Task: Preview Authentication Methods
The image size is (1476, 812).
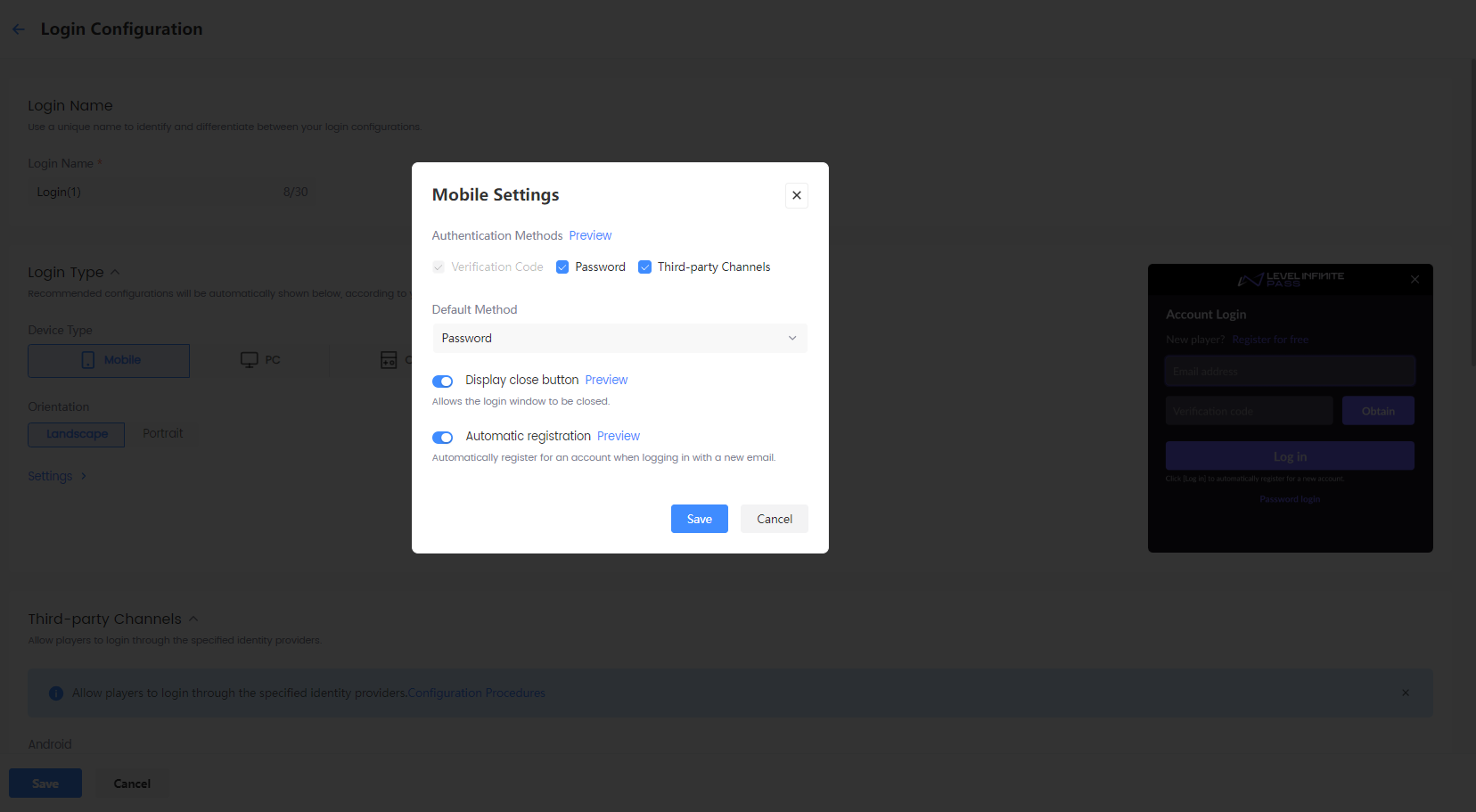Action: [x=590, y=235]
